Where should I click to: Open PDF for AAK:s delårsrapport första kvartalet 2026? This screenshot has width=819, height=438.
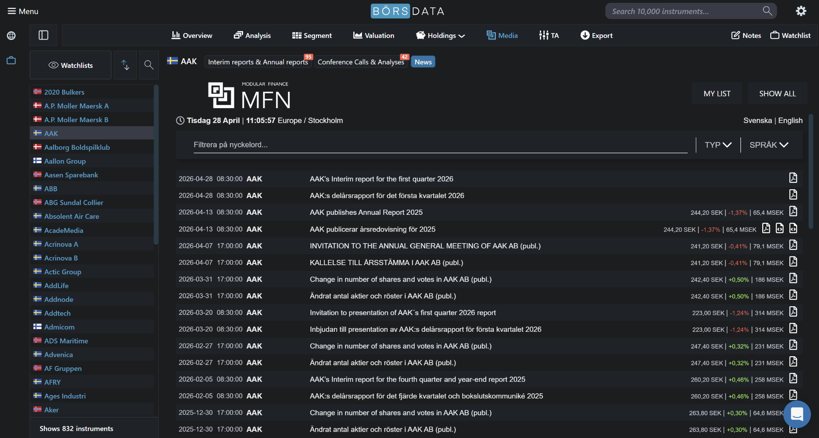click(x=793, y=195)
